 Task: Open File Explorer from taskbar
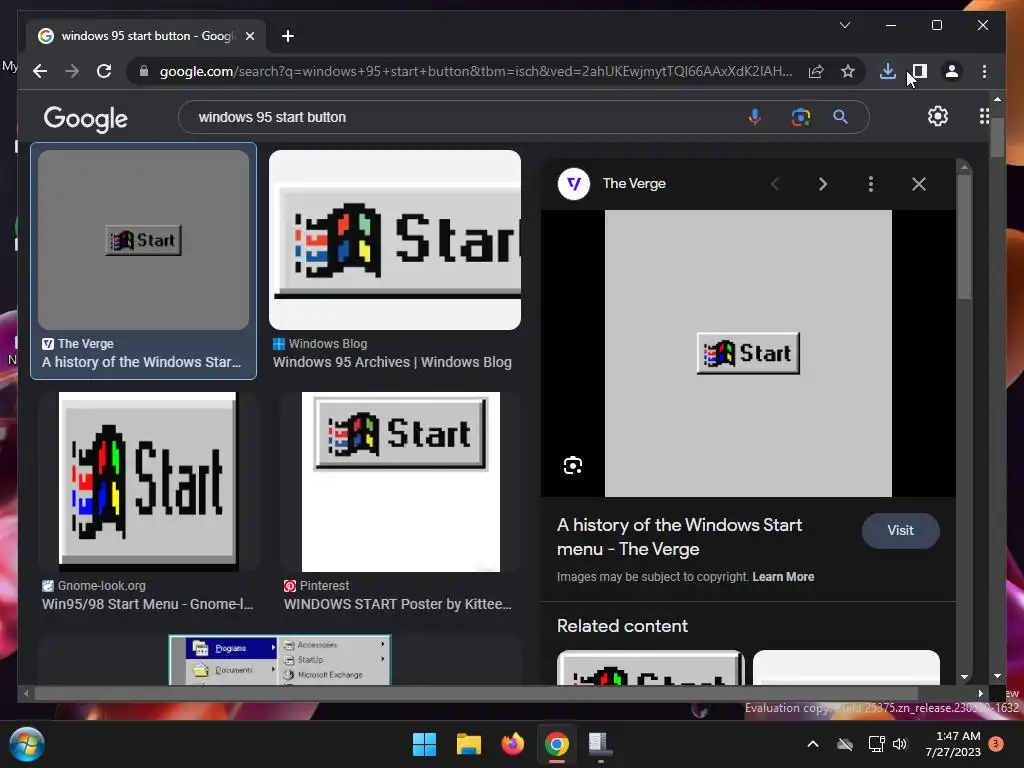[469, 744]
